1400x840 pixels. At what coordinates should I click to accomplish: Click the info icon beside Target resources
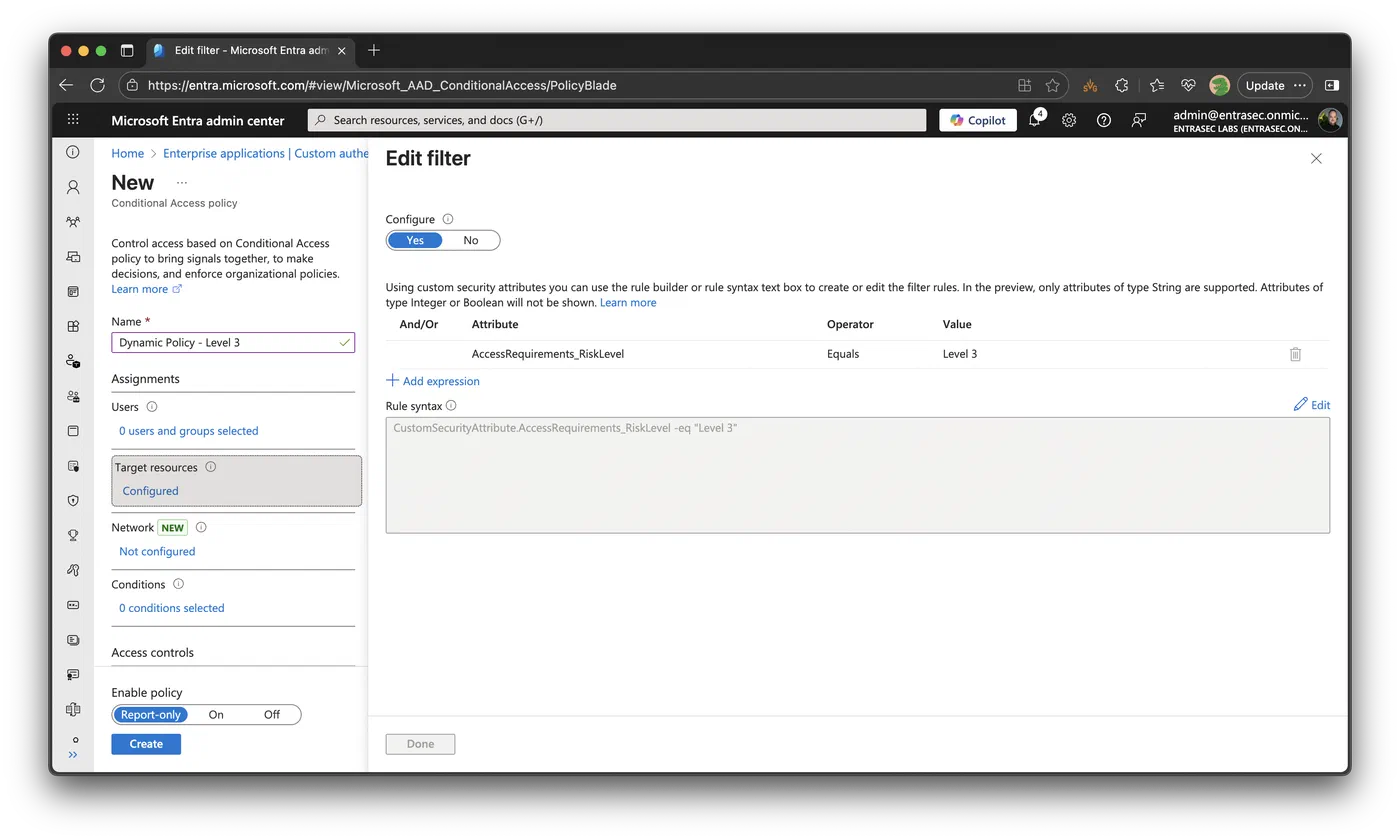[211, 467]
